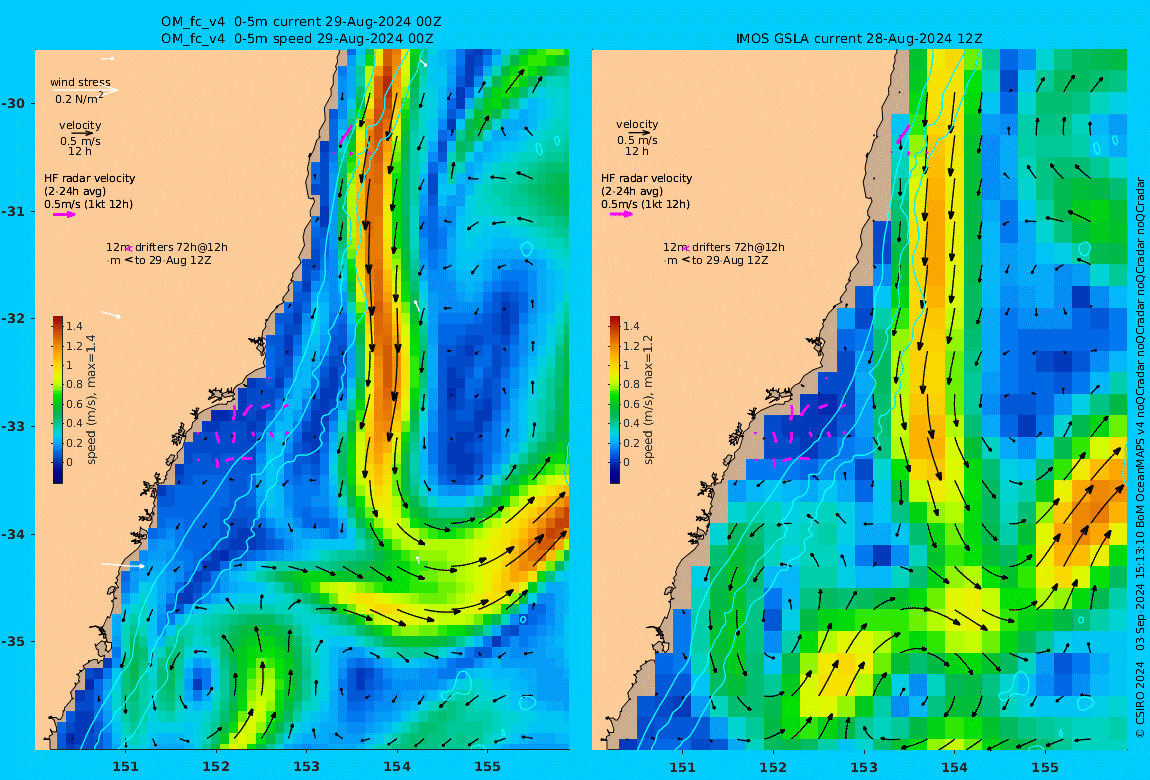
Task: Click 'HF radar velocity' text in left panel
Action: tap(89, 178)
